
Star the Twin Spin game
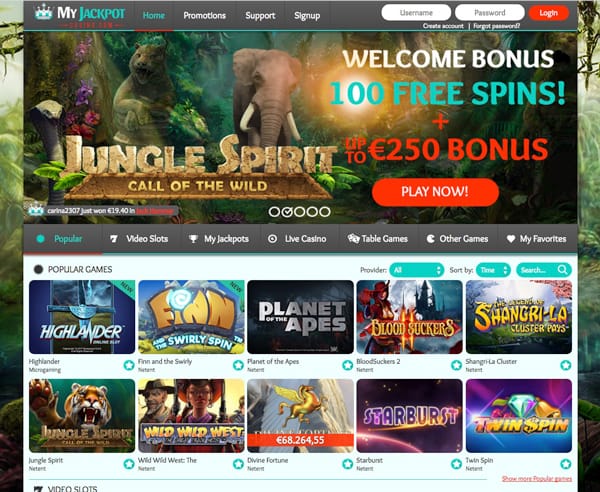[566, 464]
